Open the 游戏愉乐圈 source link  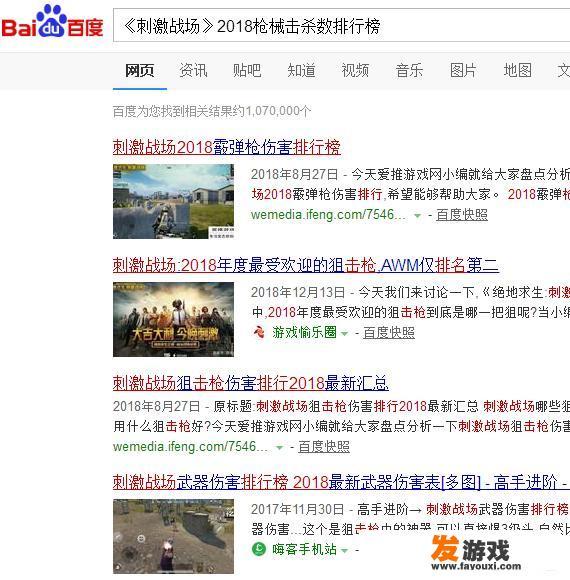pos(304,332)
